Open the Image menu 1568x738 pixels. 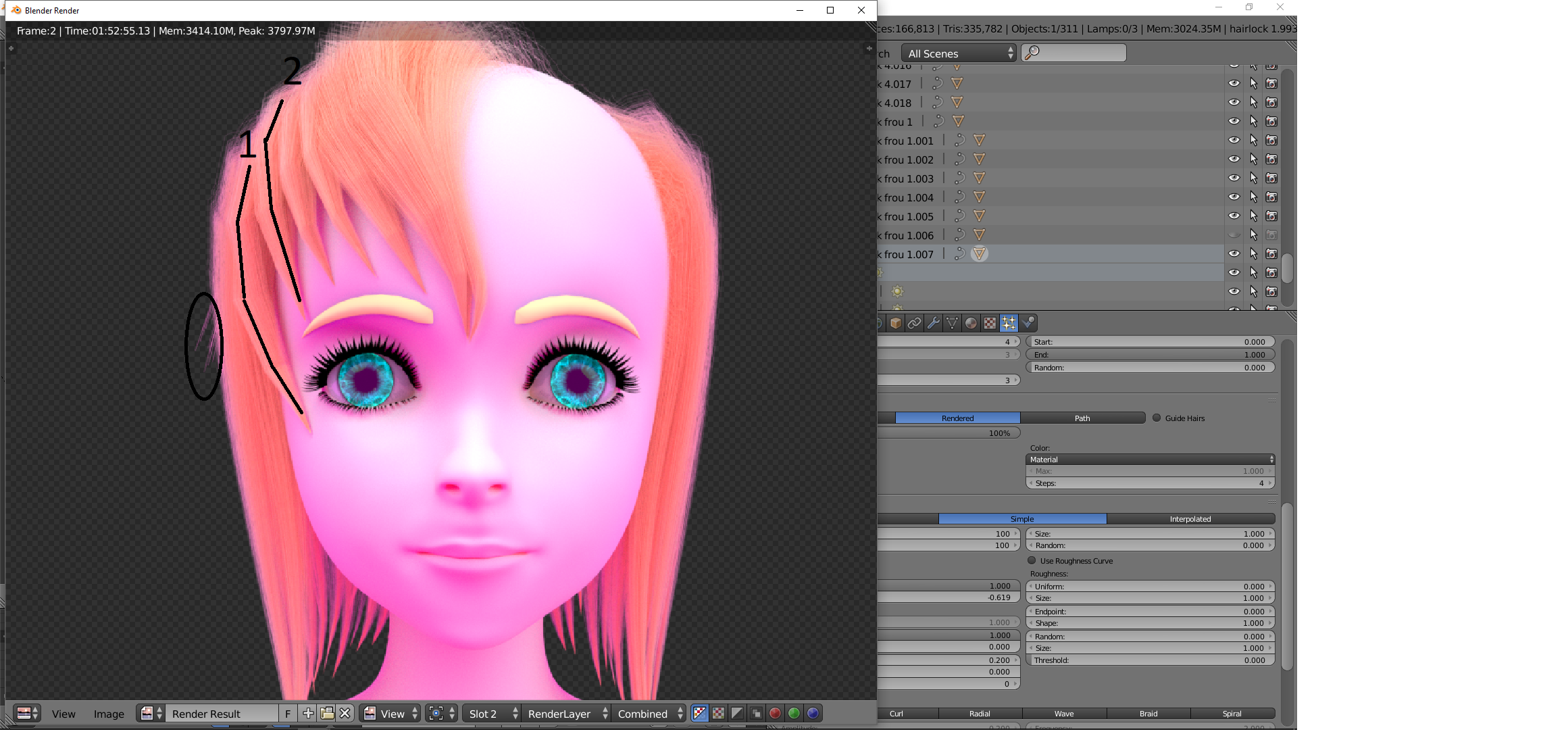pos(109,714)
